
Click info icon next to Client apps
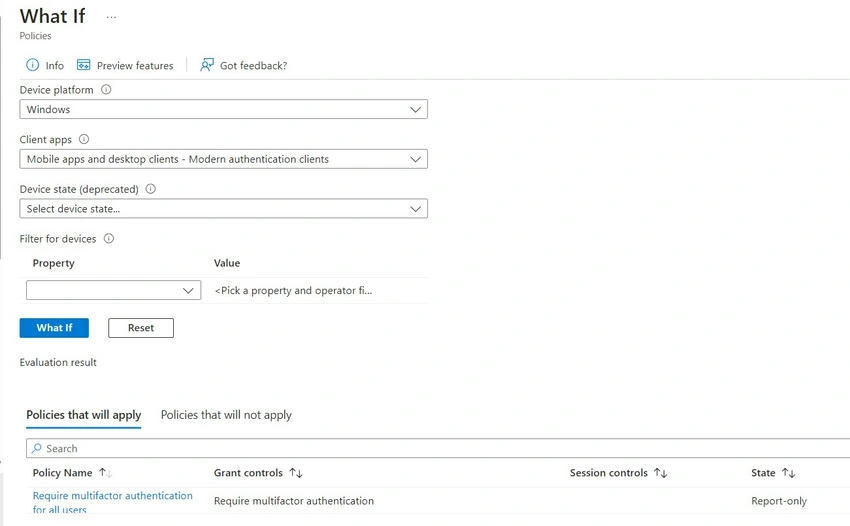84,139
